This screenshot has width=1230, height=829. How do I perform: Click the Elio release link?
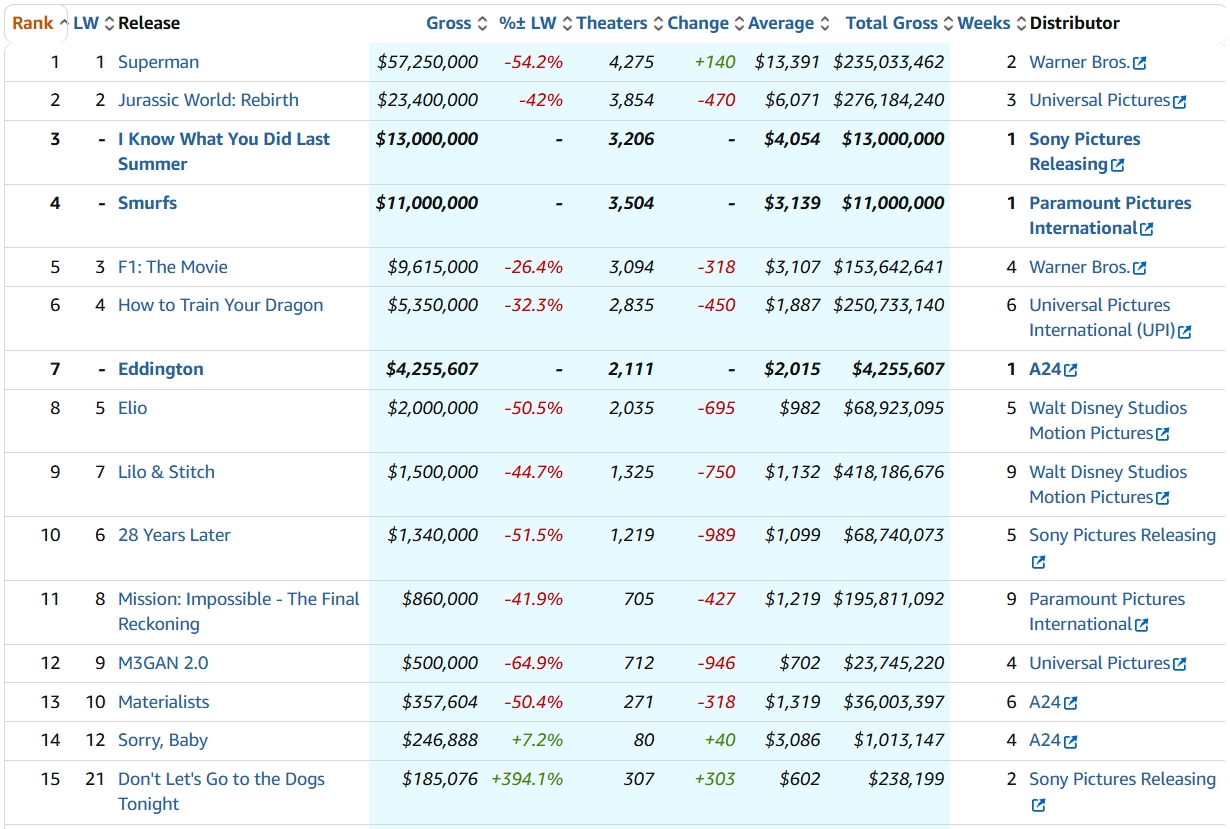click(132, 408)
